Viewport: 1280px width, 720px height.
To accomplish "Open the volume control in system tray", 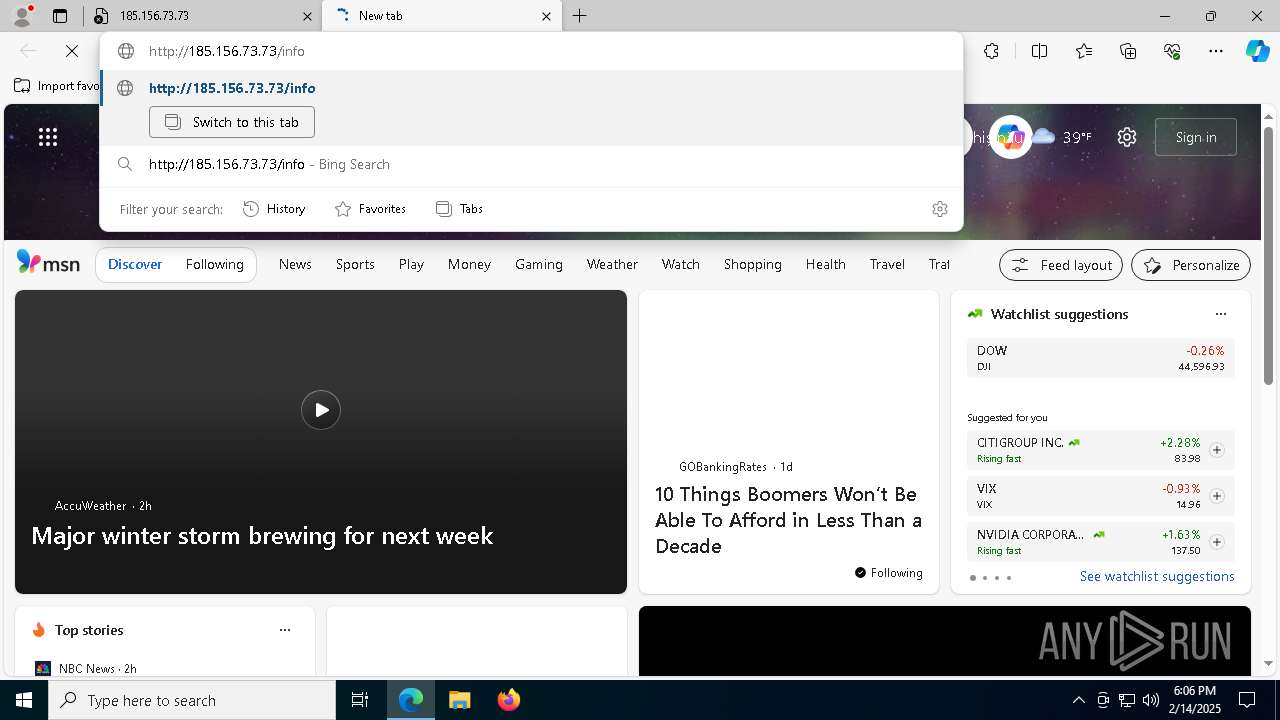I will 1150,700.
